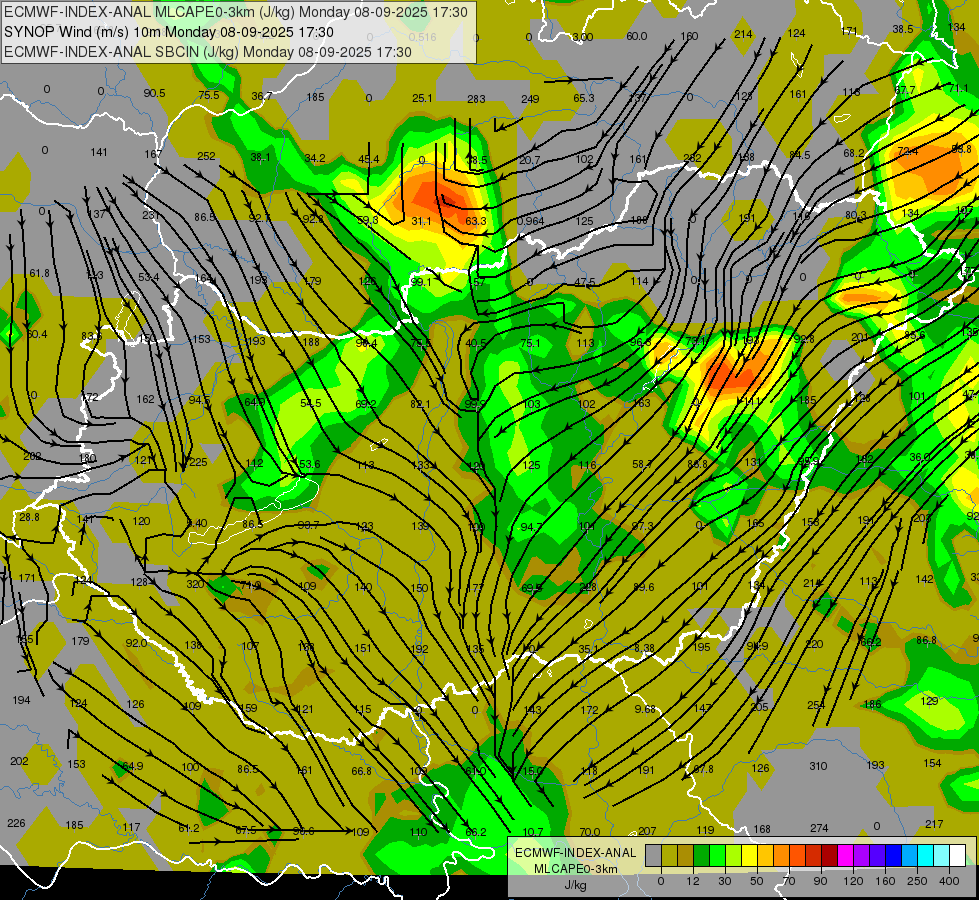Screen dimensions: 979x900
Task: Click the map value 249
Action: pyautogui.click(x=530, y=99)
